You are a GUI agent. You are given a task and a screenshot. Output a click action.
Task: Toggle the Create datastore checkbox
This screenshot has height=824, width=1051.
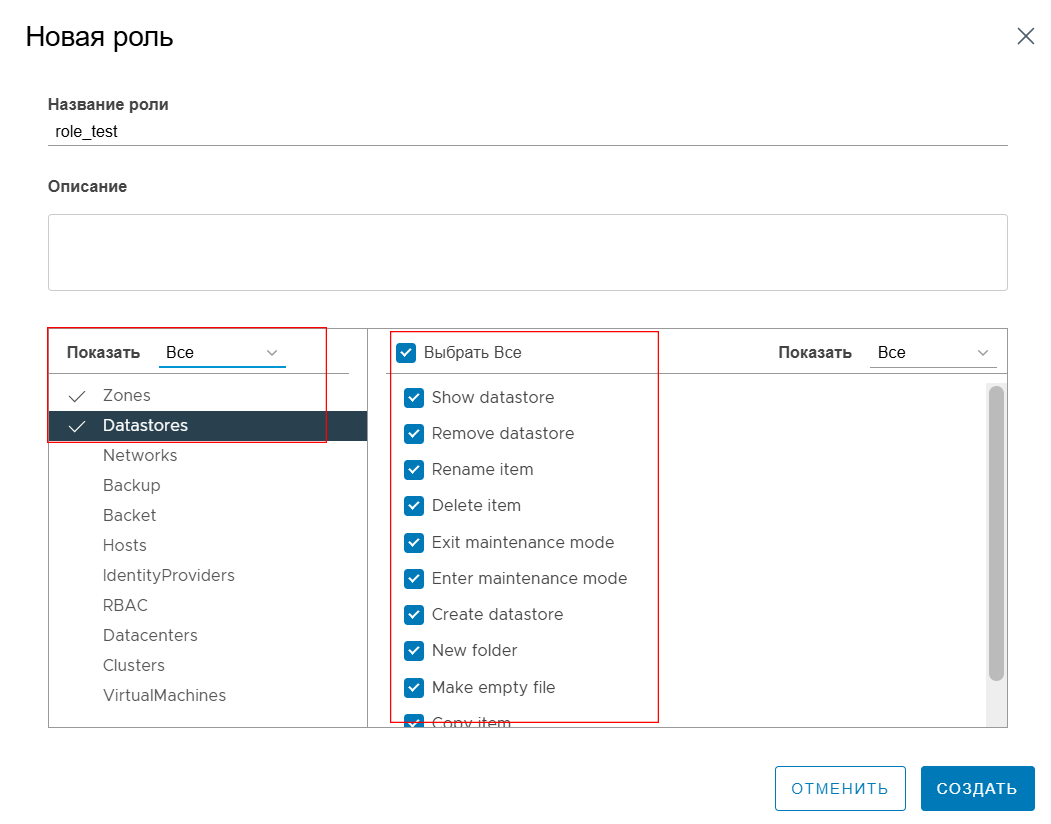[414, 615]
